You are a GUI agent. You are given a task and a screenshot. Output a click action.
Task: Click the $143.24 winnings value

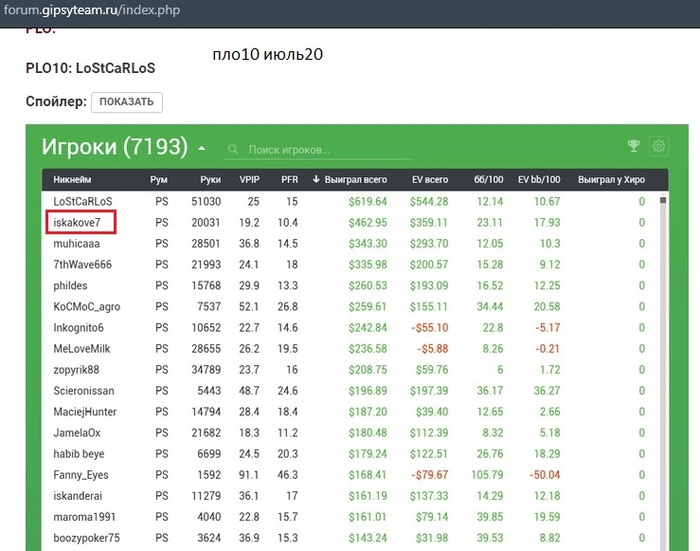(368, 538)
